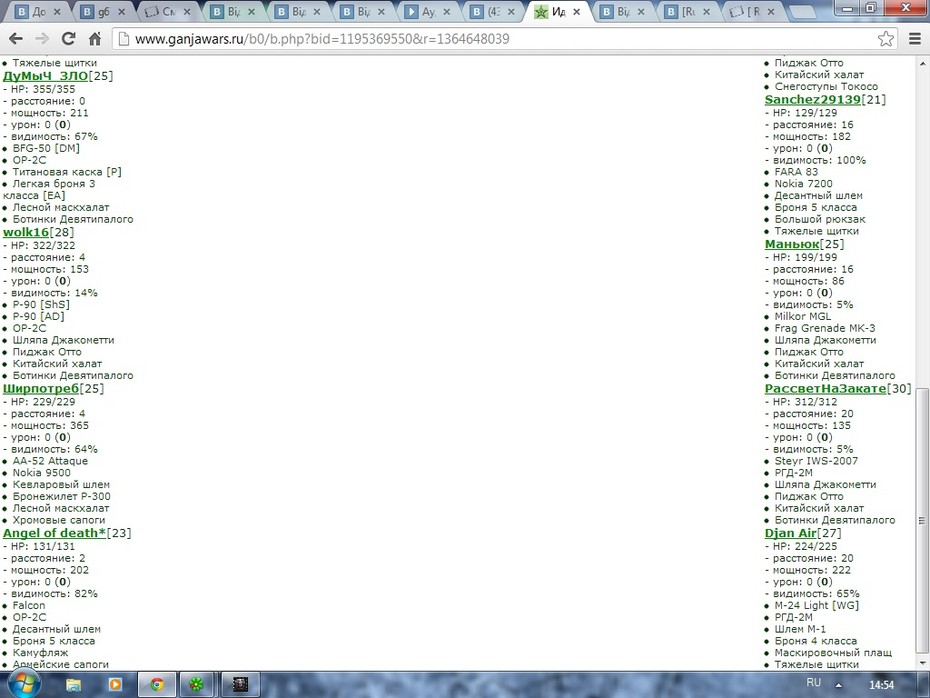Image resolution: width=930 pixels, height=698 pixels.
Task: Select the 'Nokia 7200' item text
Action: pos(804,184)
